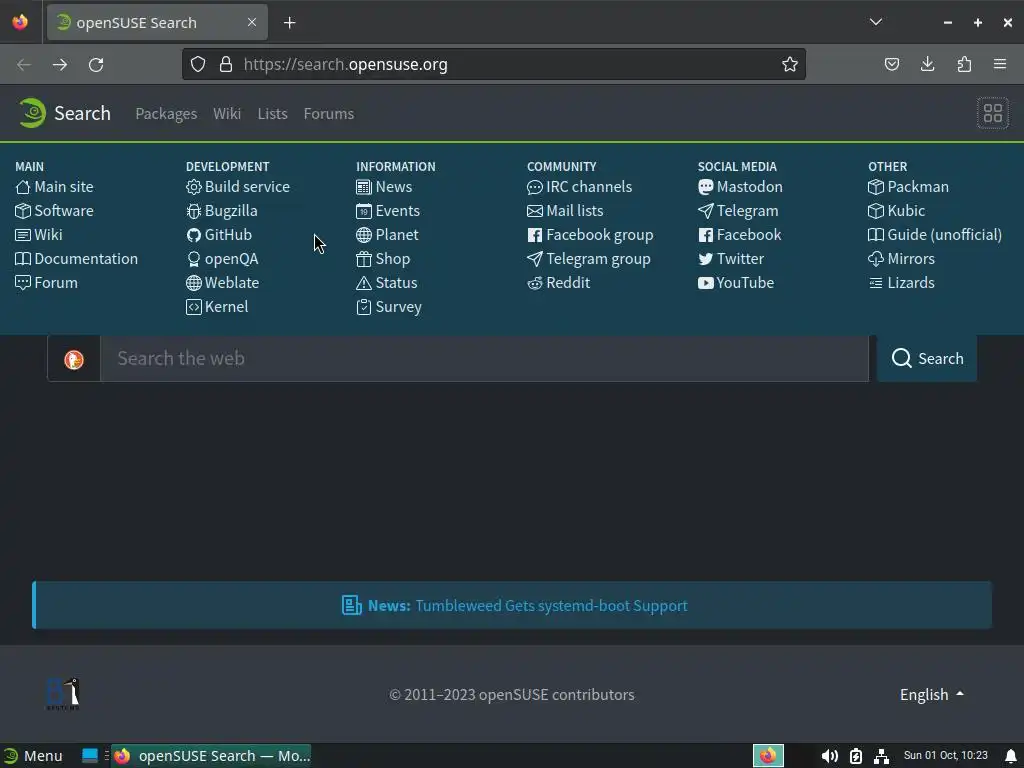Open the Guide (unofficial) link

click(935, 235)
